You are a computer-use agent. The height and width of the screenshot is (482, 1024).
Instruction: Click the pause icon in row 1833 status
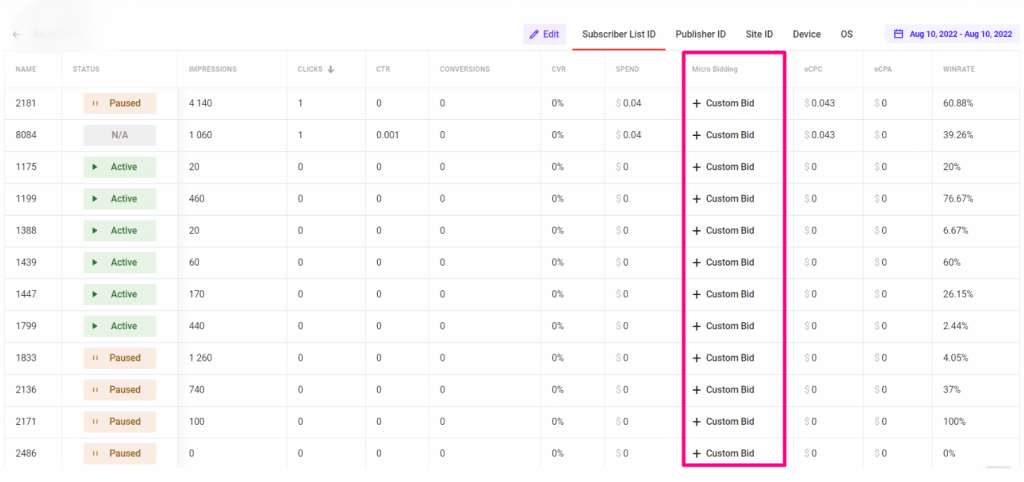96,358
